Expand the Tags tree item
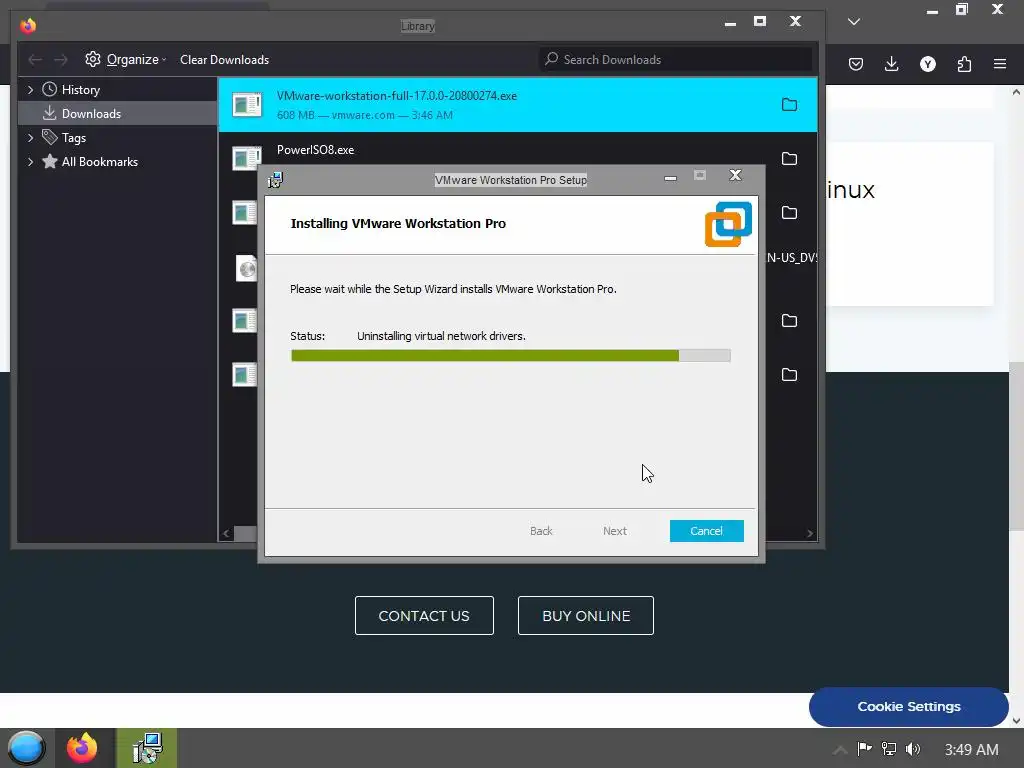Screen dimensions: 1024x768 pos(30,138)
